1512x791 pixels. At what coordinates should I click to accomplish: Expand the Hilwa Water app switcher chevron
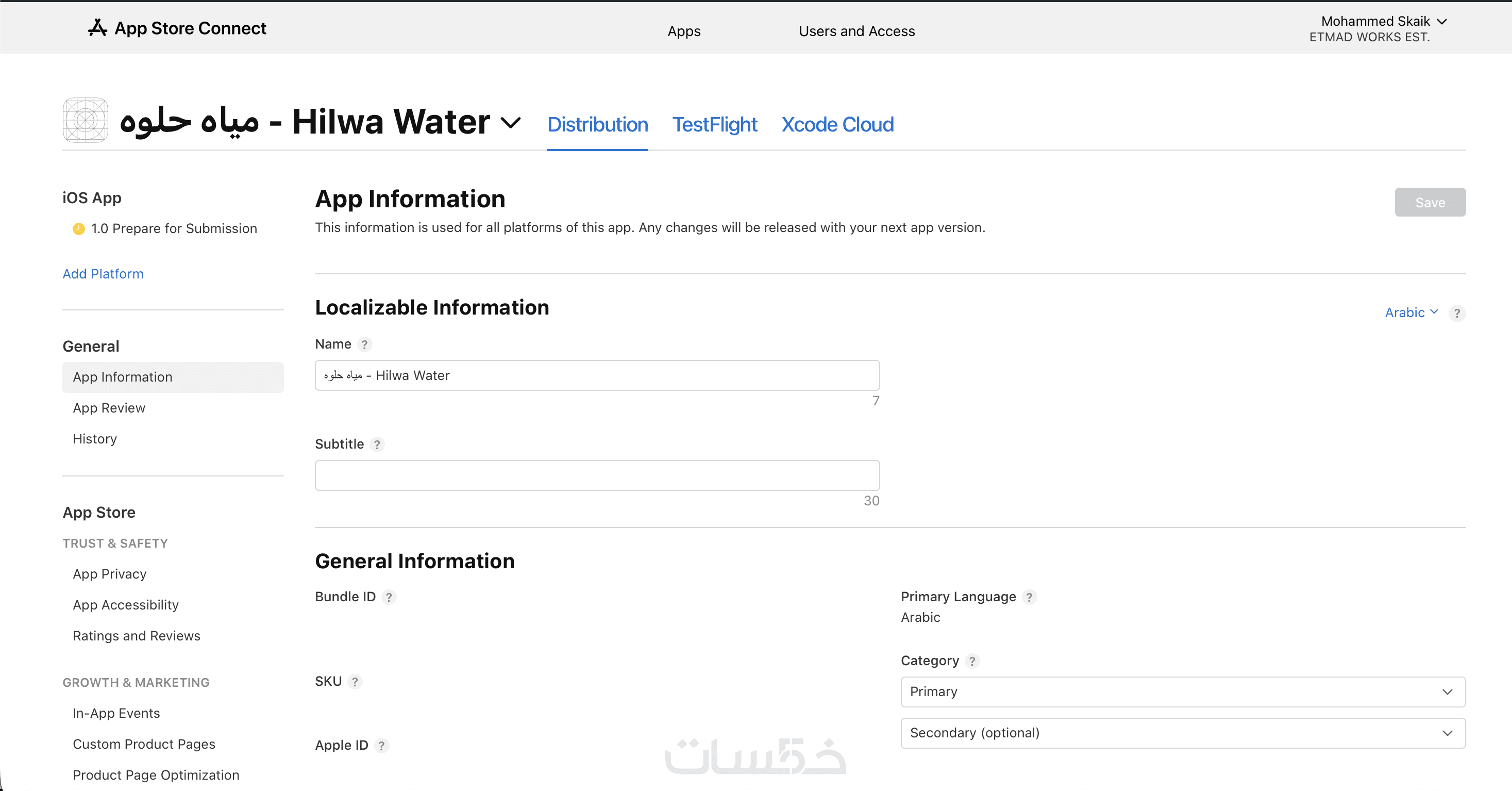point(511,123)
